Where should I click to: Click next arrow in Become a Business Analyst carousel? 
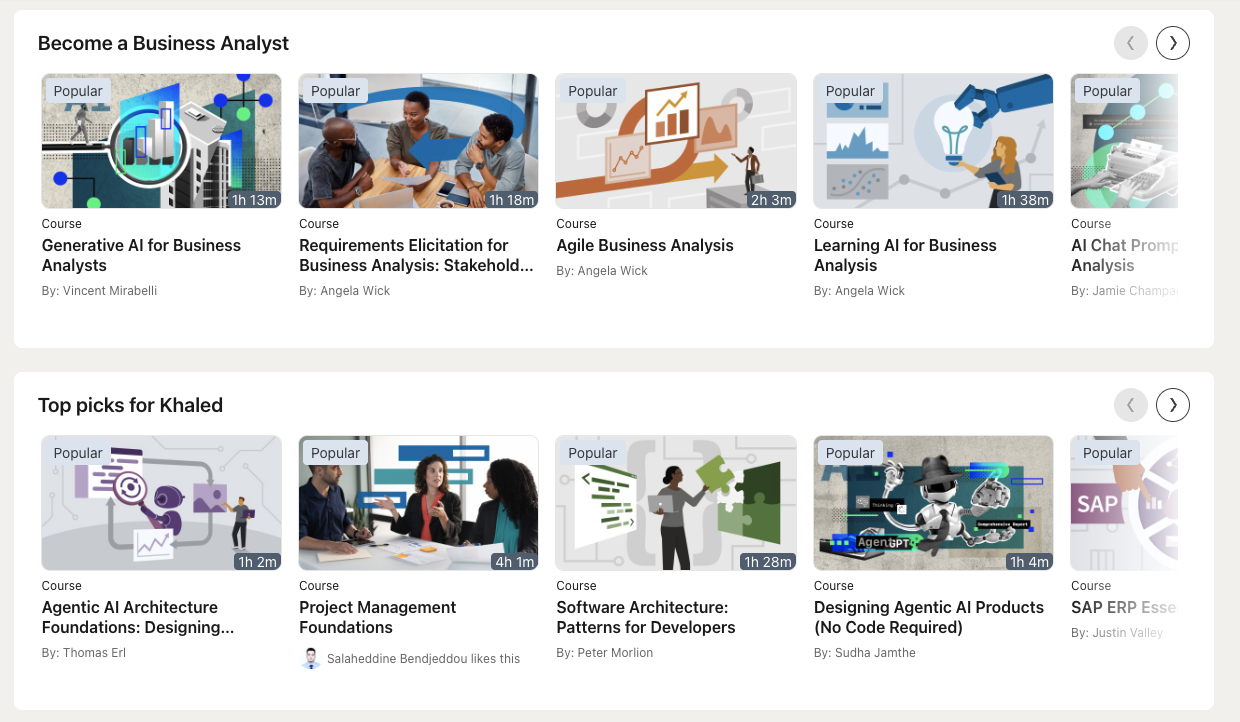(1172, 43)
